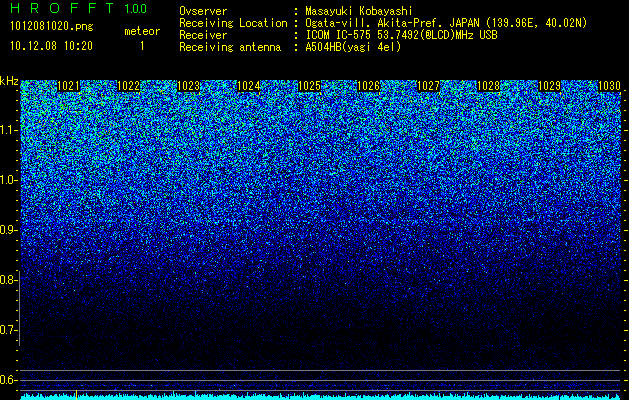The image size is (629, 400).
Task: Click the meteor count label
Action: click(x=142, y=31)
